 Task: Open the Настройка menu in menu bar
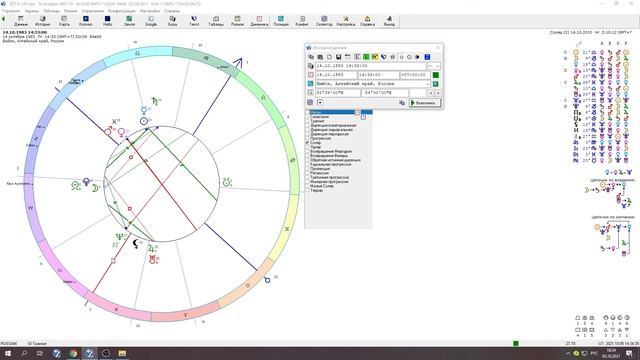coord(150,11)
